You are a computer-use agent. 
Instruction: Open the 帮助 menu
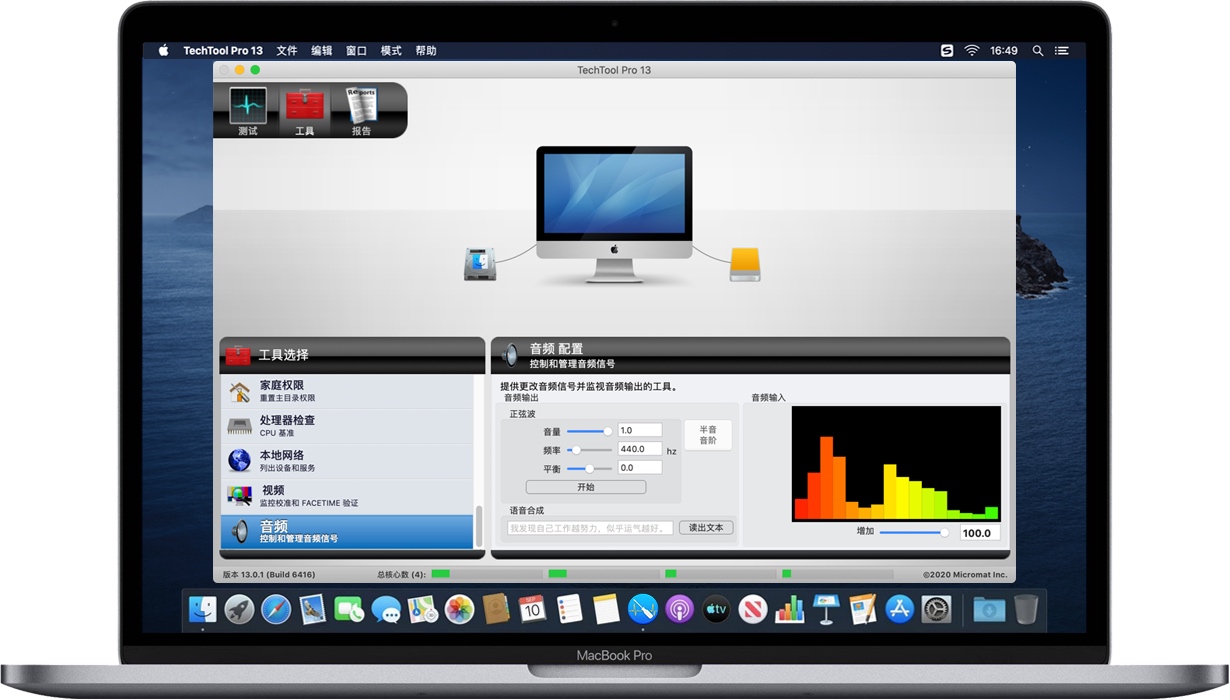(426, 50)
